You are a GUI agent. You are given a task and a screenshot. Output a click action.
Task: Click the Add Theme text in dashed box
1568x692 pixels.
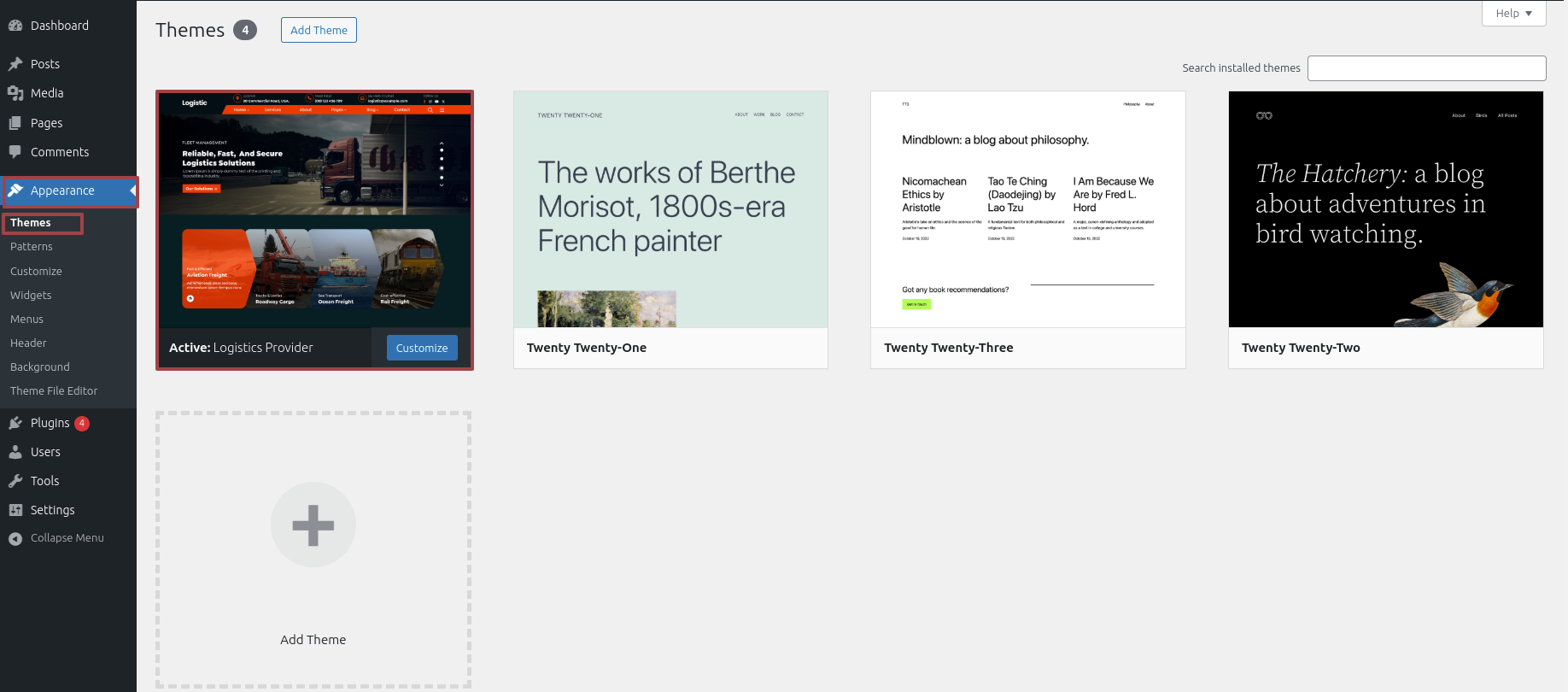click(x=313, y=640)
